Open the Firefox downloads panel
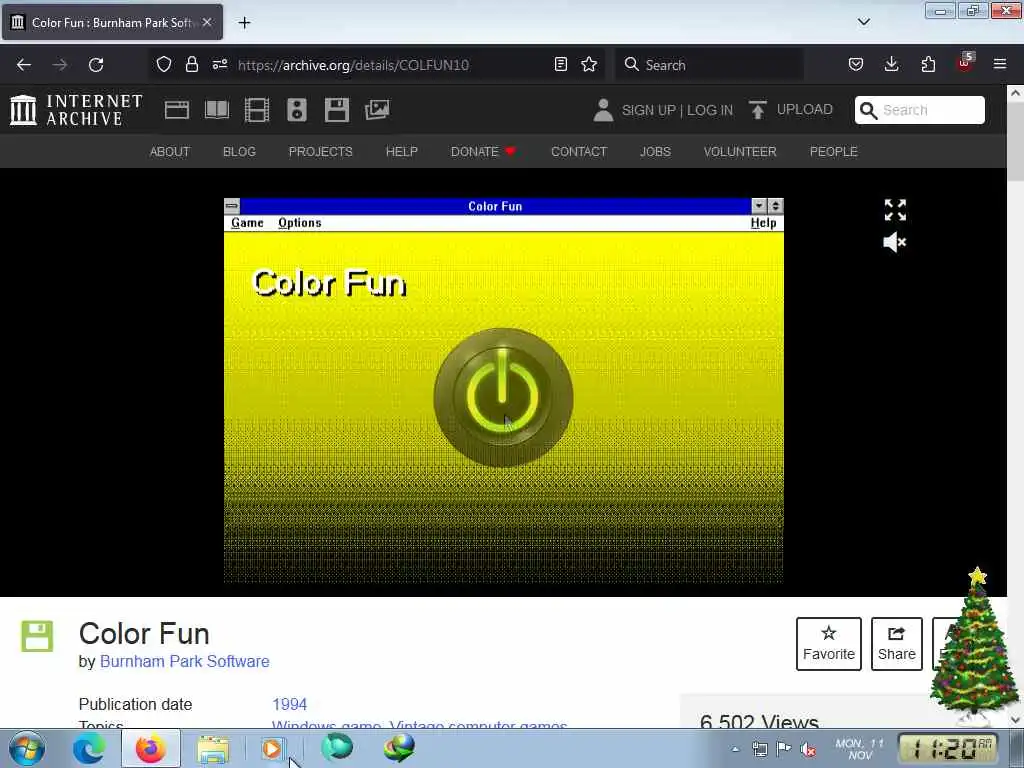Screen dimensions: 1024x768 pyautogui.click(x=891, y=64)
